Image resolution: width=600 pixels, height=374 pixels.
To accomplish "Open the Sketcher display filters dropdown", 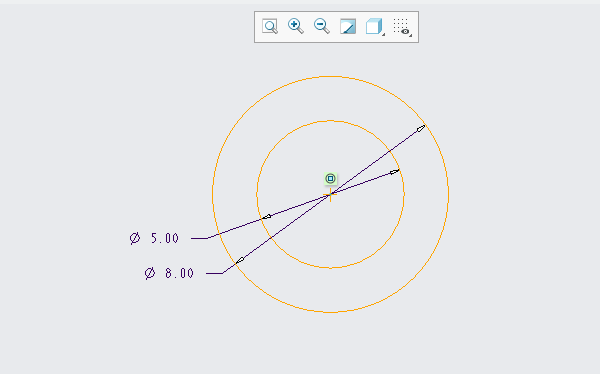I will 402,27.
